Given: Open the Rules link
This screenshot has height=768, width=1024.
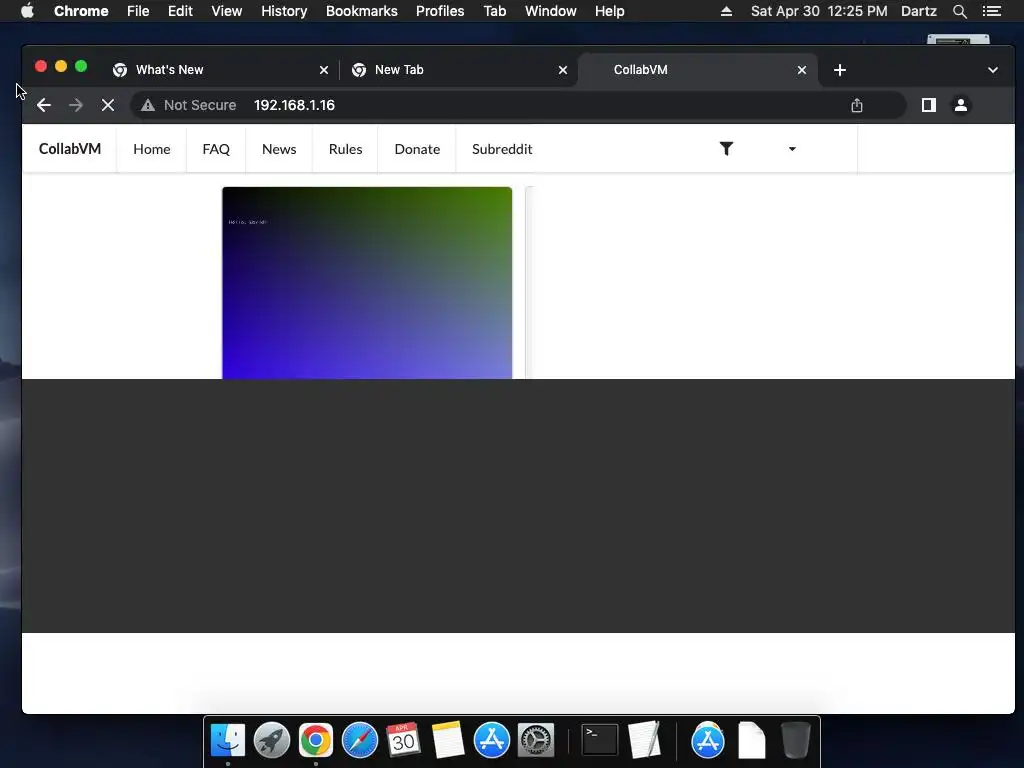Looking at the screenshot, I should [345, 149].
